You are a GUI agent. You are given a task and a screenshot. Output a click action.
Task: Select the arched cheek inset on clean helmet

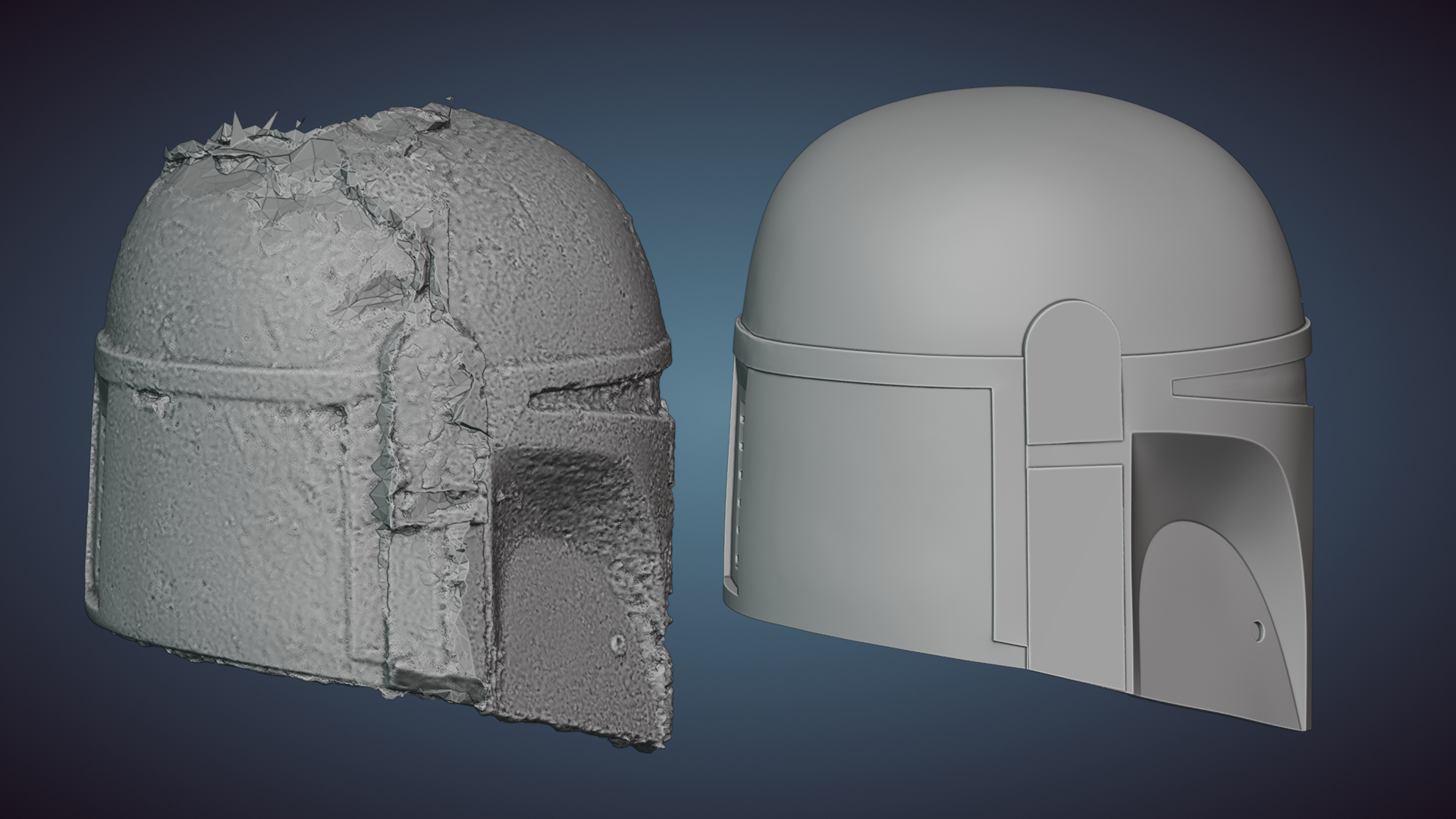[1198, 599]
